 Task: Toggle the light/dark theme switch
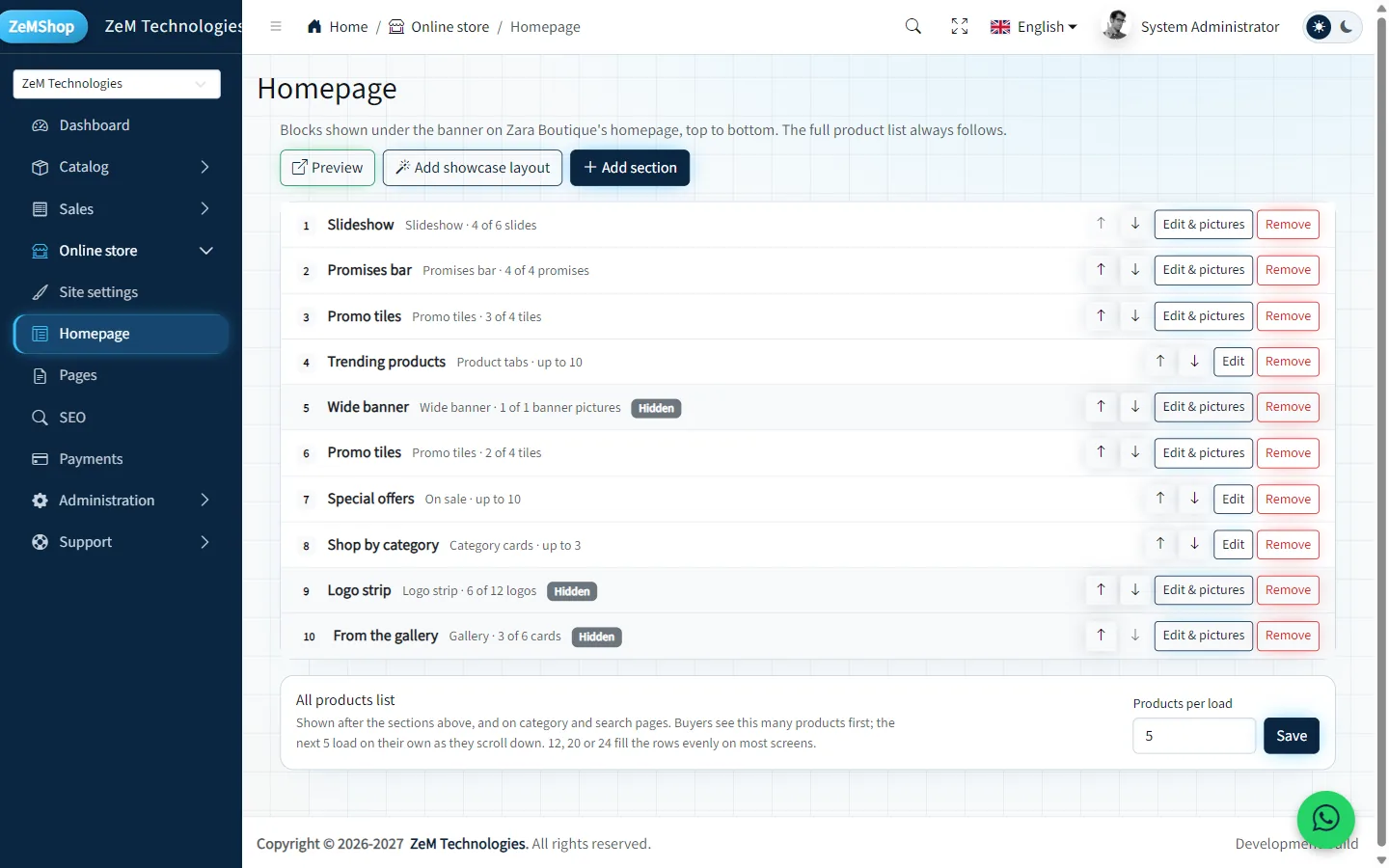(1332, 27)
